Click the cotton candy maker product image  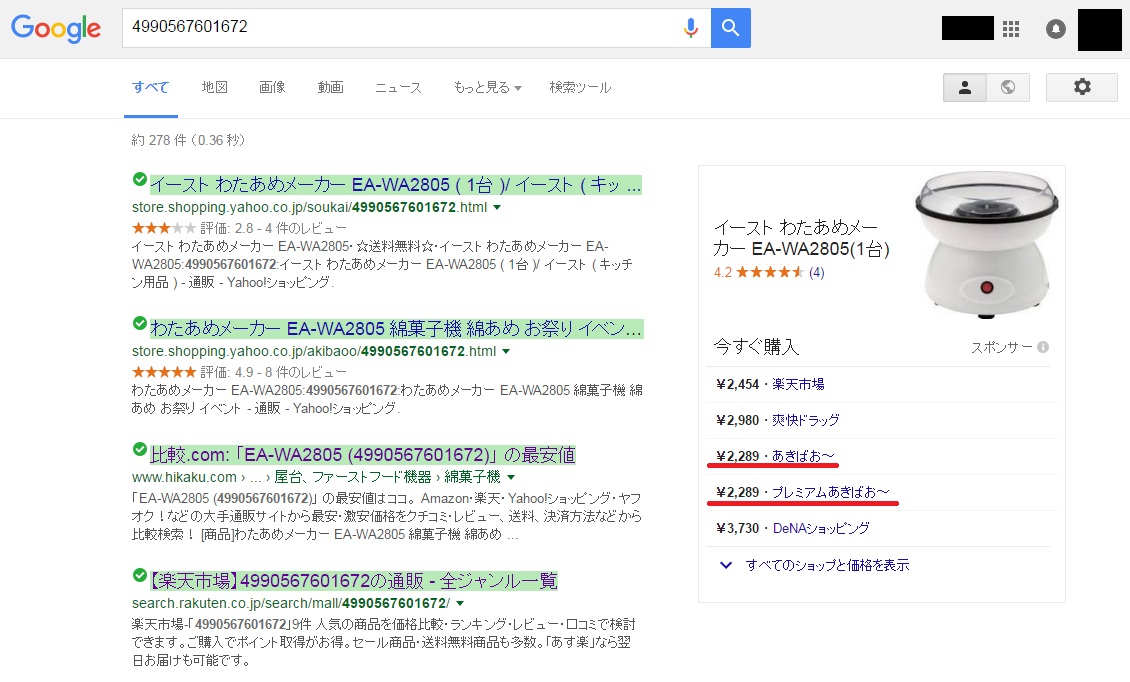click(987, 245)
